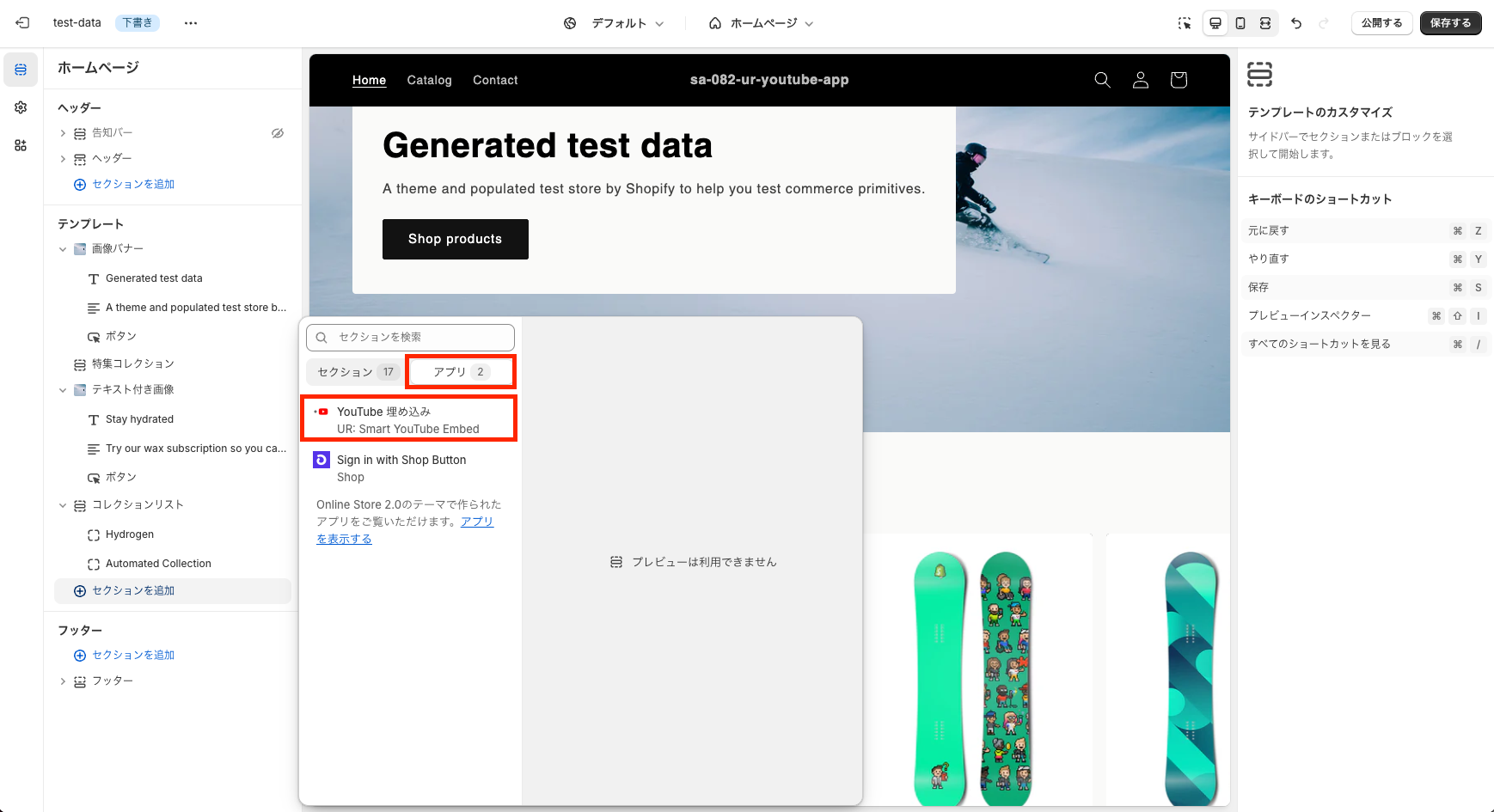The image size is (1494, 812).
Task: Expand the フッター section chevron
Action: click(62, 681)
